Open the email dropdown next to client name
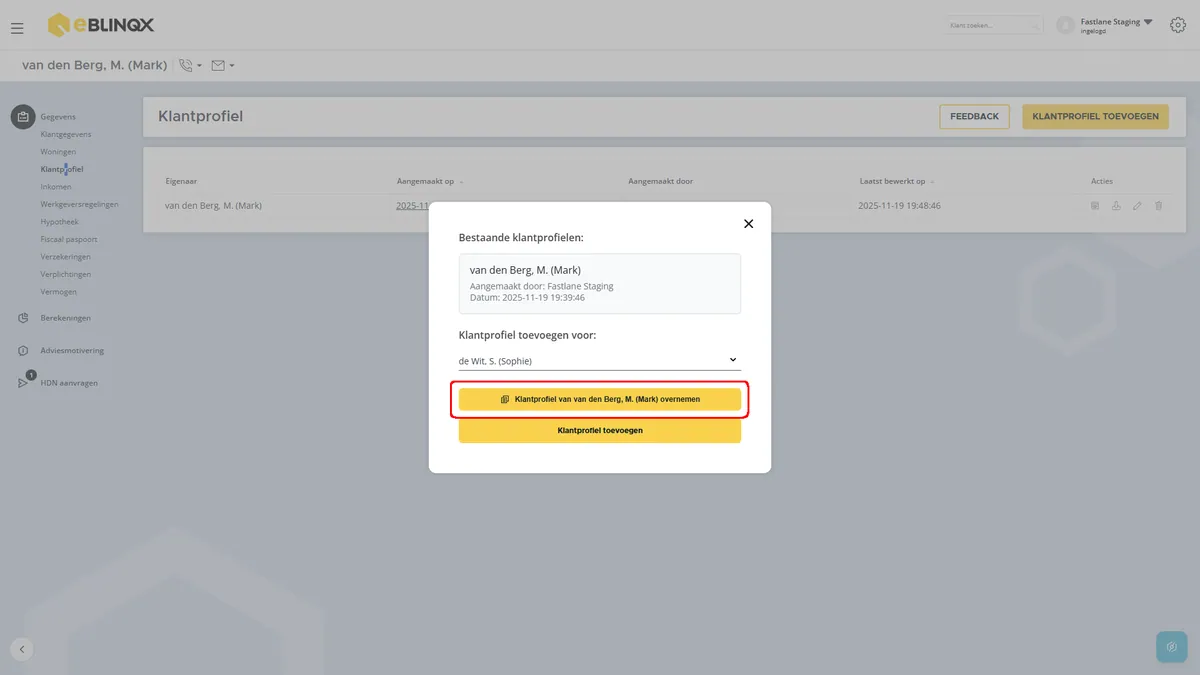This screenshot has width=1200, height=675. tap(223, 66)
